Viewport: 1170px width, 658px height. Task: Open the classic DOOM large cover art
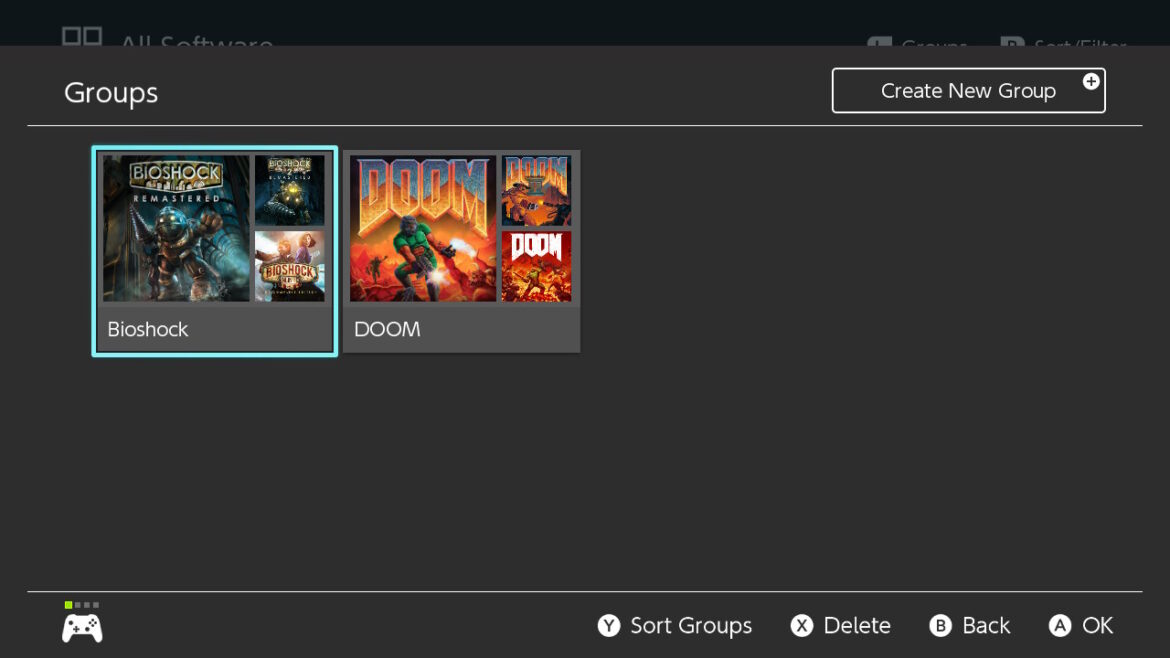[x=423, y=228]
